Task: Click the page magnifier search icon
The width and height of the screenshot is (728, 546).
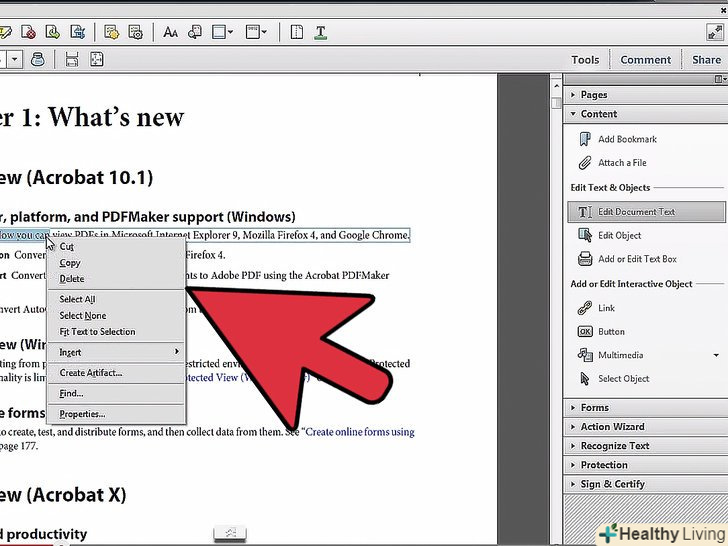Action: click(195, 32)
